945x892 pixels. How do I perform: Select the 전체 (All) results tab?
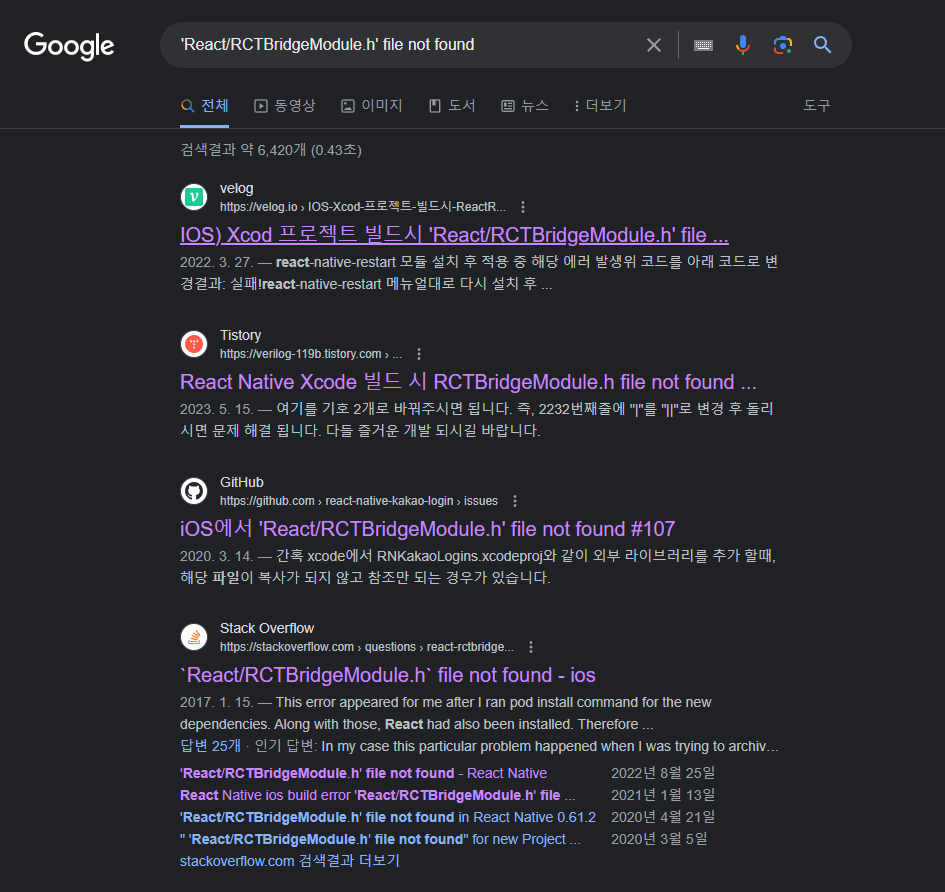tap(204, 106)
